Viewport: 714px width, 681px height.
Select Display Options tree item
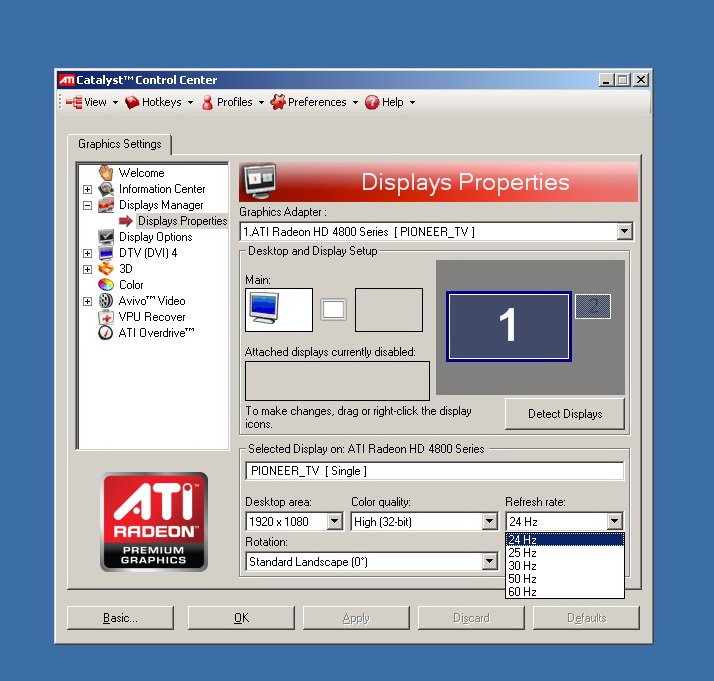[156, 237]
